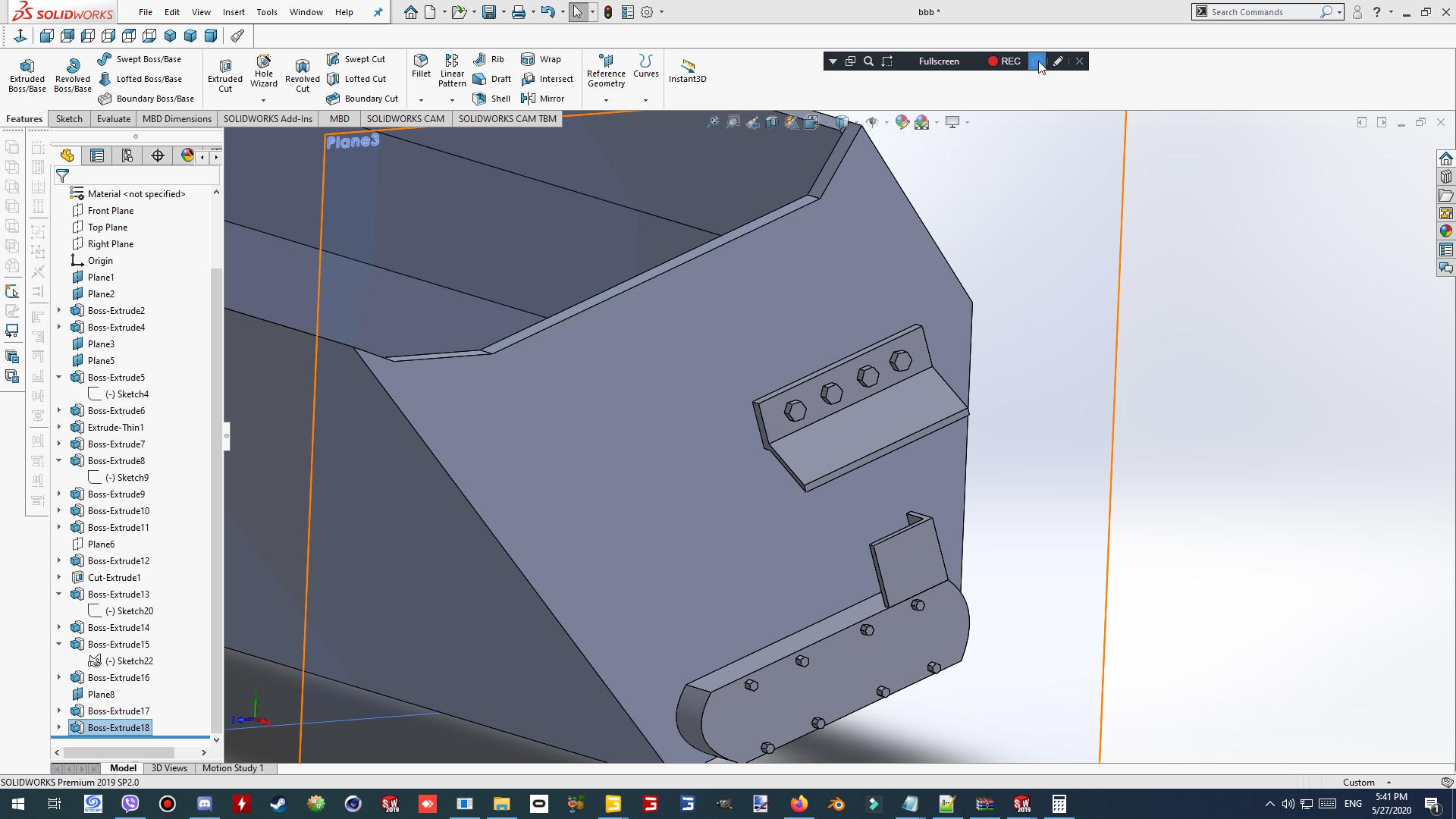1456x819 pixels.
Task: Select the Front Plane item
Action: click(102, 210)
